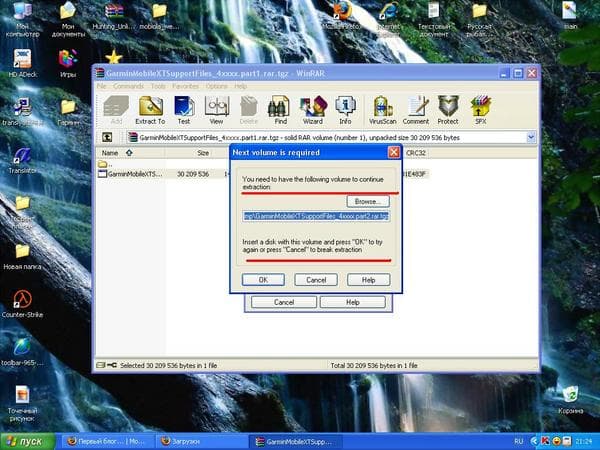Launch the Wizard toolbar icon
This screenshot has width=600, height=450.
pyautogui.click(x=313, y=110)
